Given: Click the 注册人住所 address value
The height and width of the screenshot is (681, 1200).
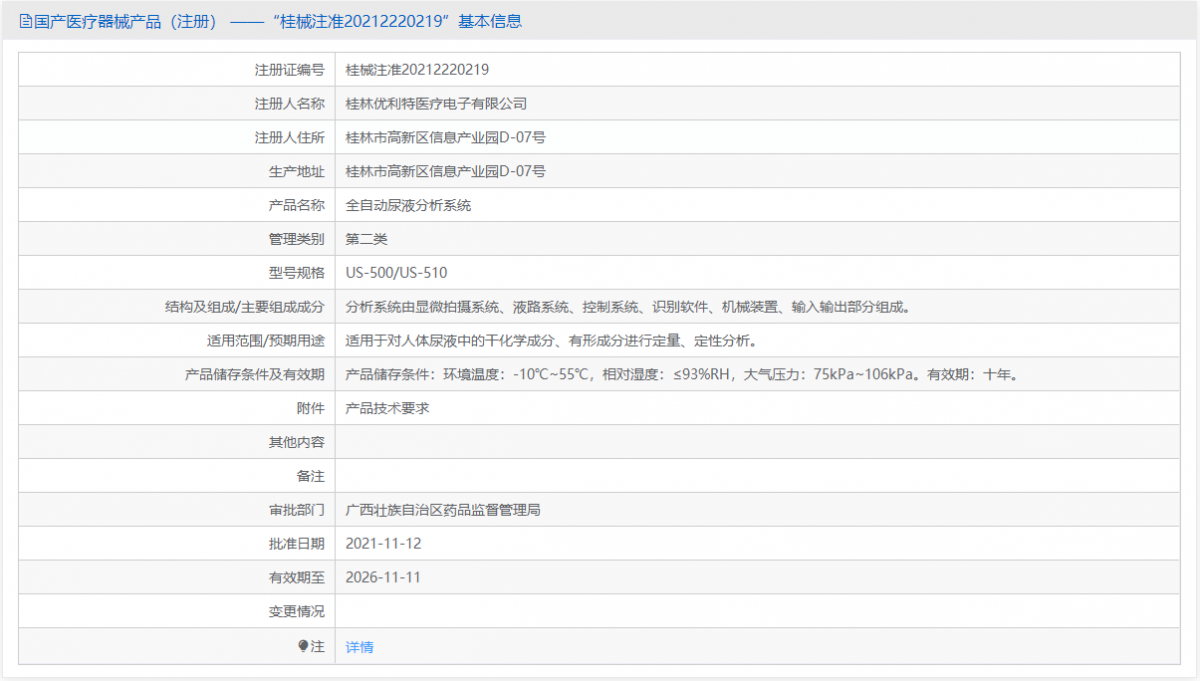Looking at the screenshot, I should pyautogui.click(x=445, y=137).
